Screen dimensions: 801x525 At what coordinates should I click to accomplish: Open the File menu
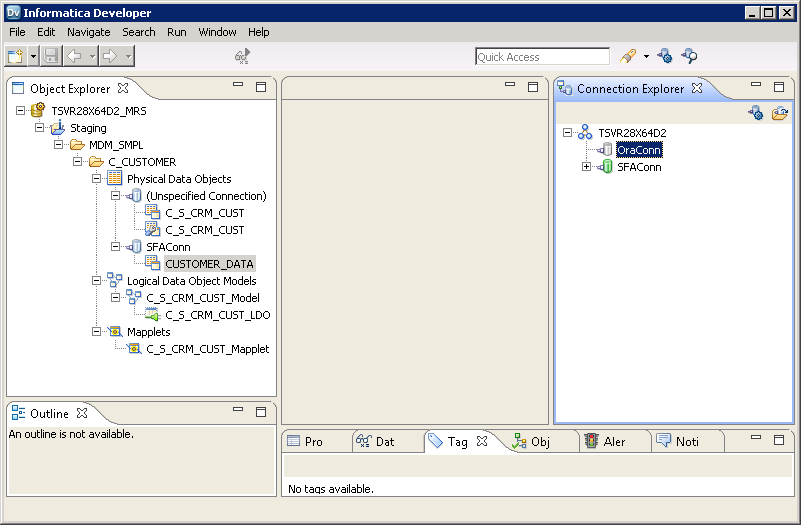(x=17, y=32)
